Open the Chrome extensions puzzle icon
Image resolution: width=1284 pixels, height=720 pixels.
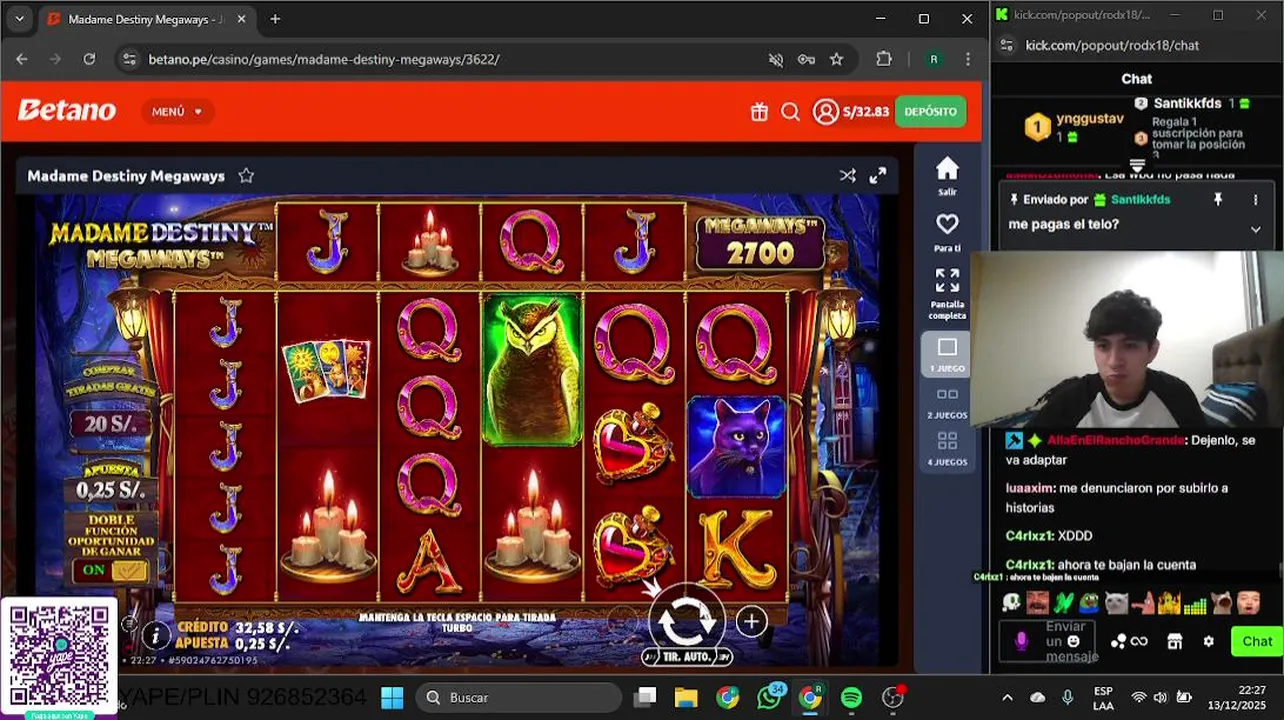pyautogui.click(x=884, y=59)
